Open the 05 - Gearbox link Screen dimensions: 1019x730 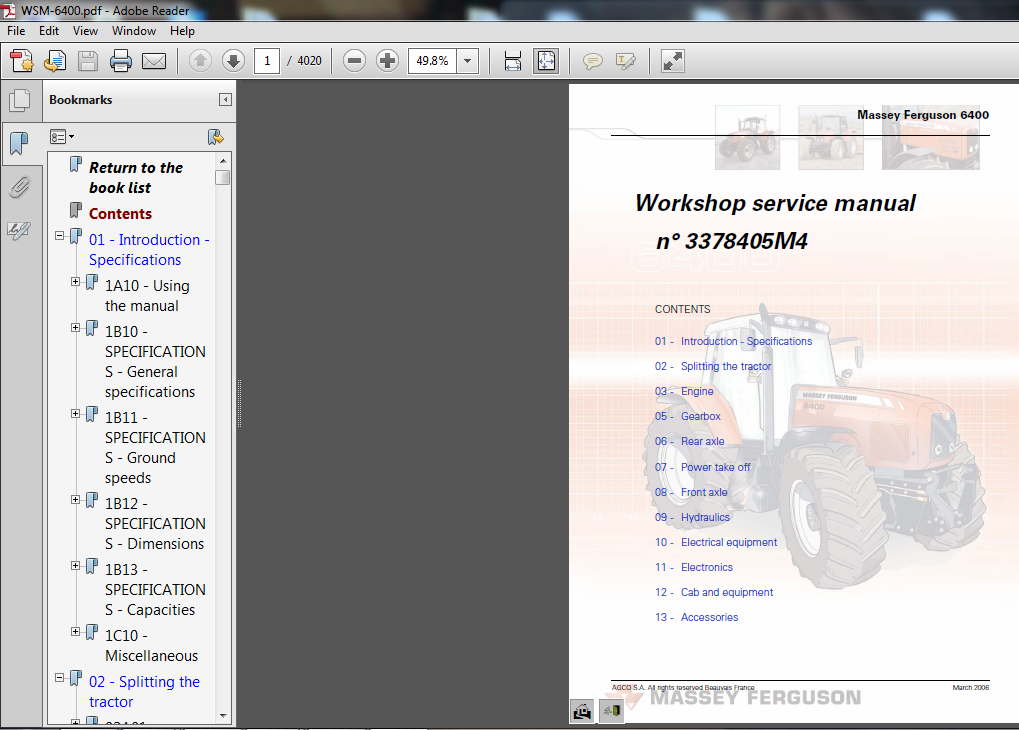pos(688,416)
